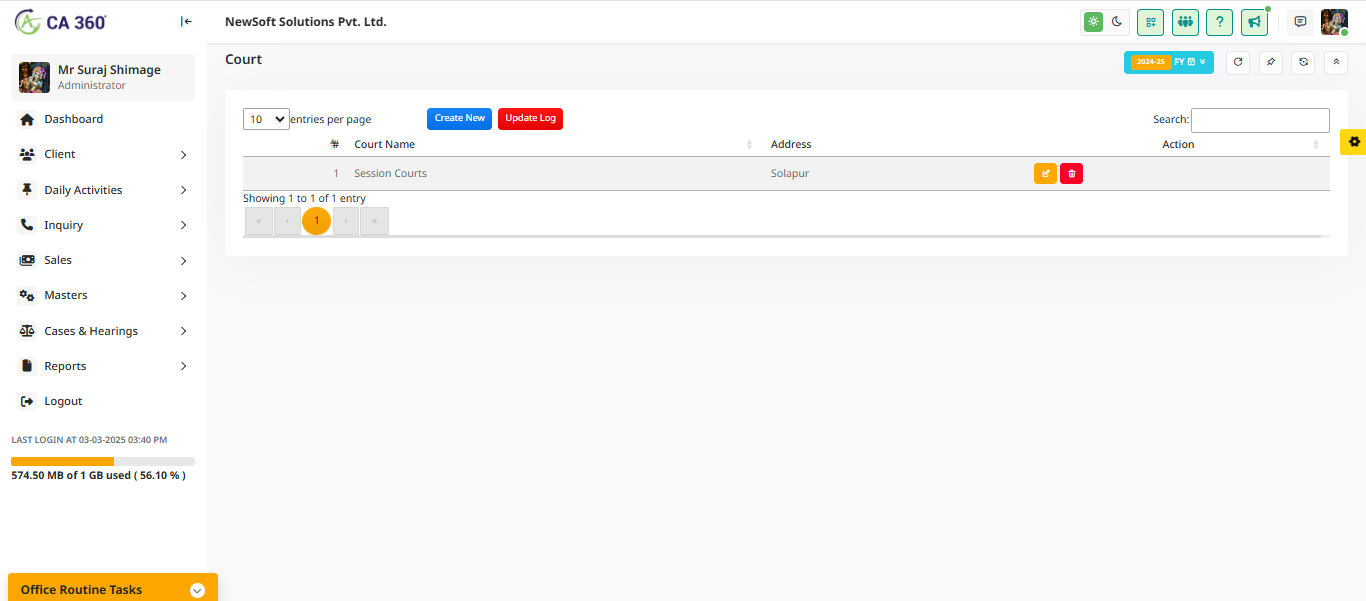Go to next page of results
1366x601 pixels.
tap(346, 220)
